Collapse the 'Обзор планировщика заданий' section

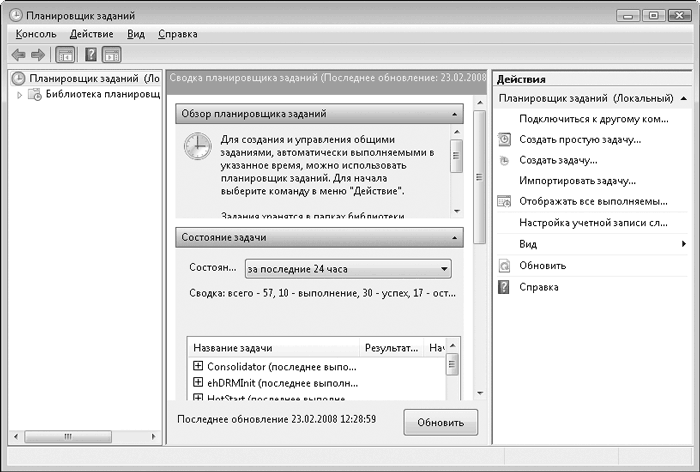click(x=455, y=115)
